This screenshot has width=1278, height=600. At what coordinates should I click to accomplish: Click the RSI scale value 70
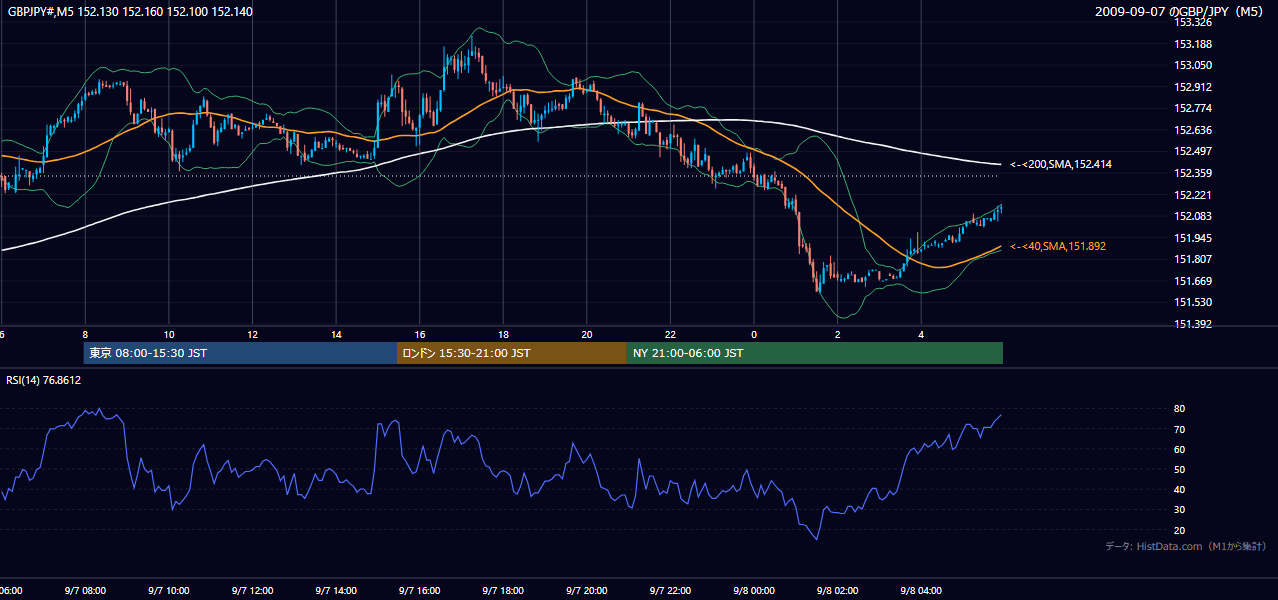click(1180, 429)
